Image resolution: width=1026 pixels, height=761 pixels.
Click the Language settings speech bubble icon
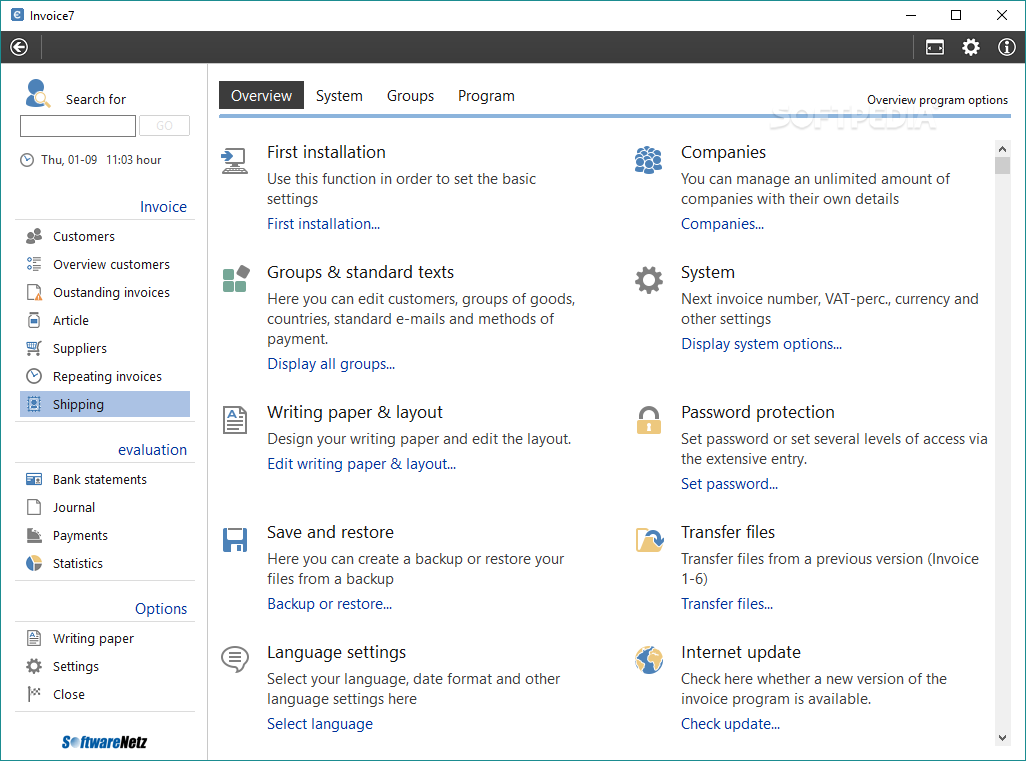(x=235, y=659)
